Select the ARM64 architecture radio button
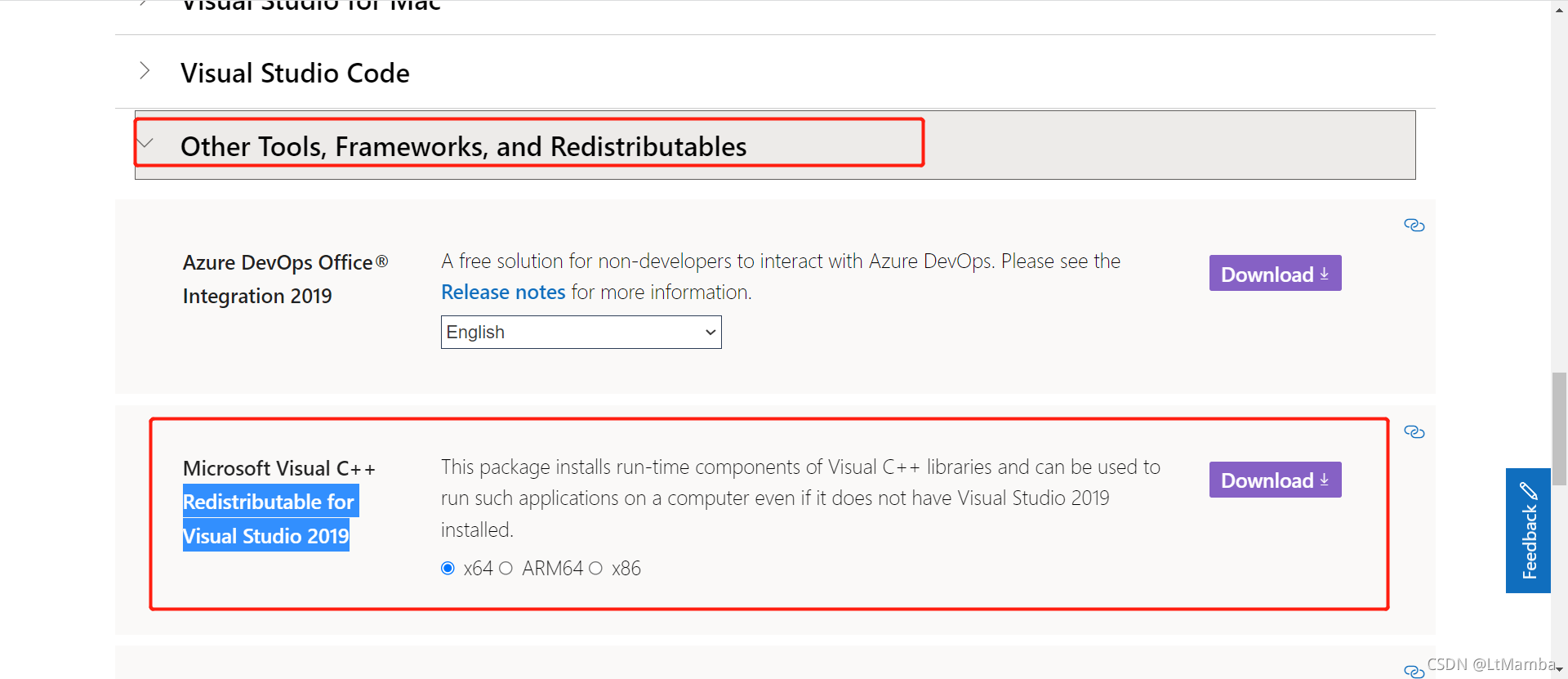1568x679 pixels. (506, 569)
